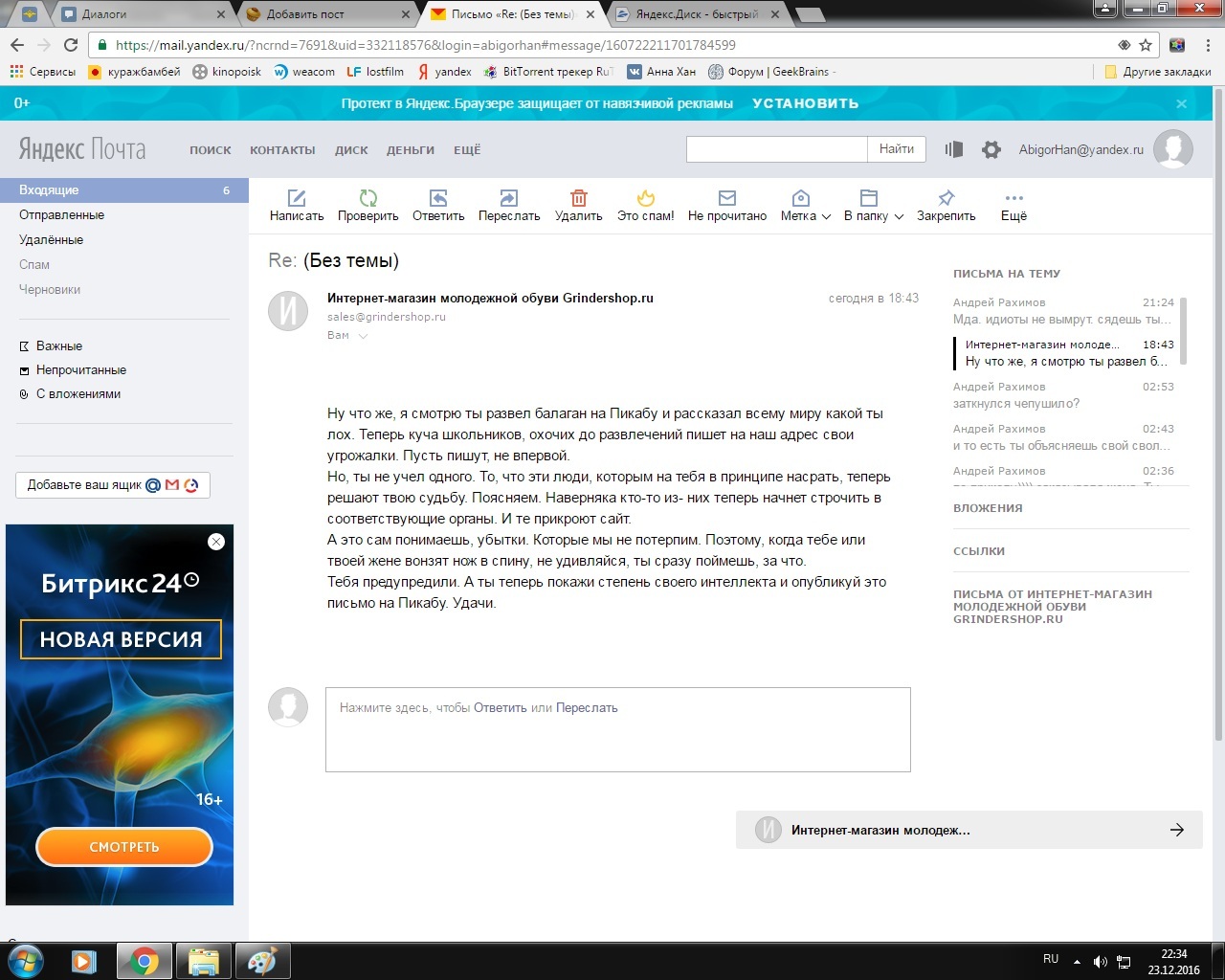Click the Удалить trash icon
The height and width of the screenshot is (980, 1225).
click(x=579, y=198)
